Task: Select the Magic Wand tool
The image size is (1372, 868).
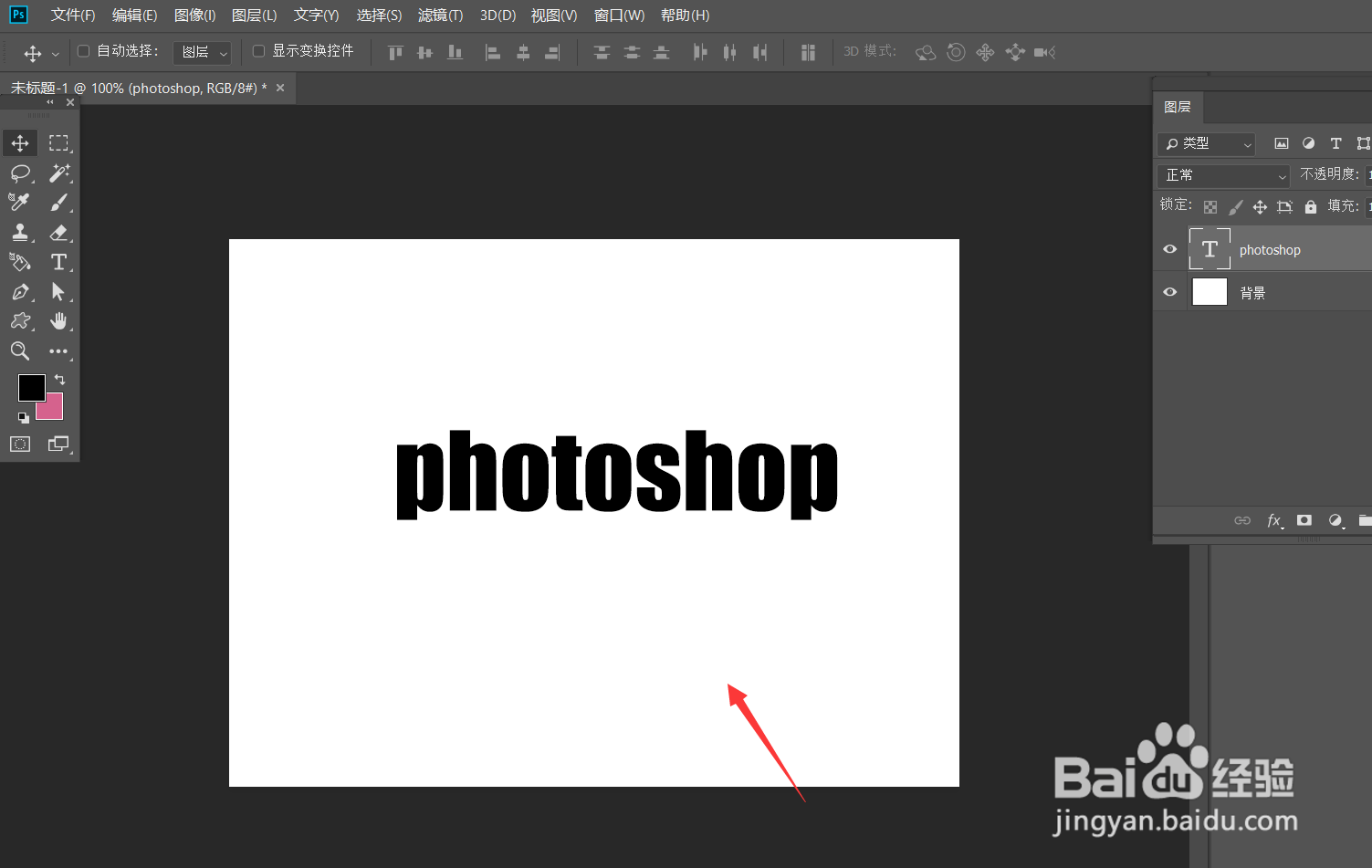Action: coord(58,173)
